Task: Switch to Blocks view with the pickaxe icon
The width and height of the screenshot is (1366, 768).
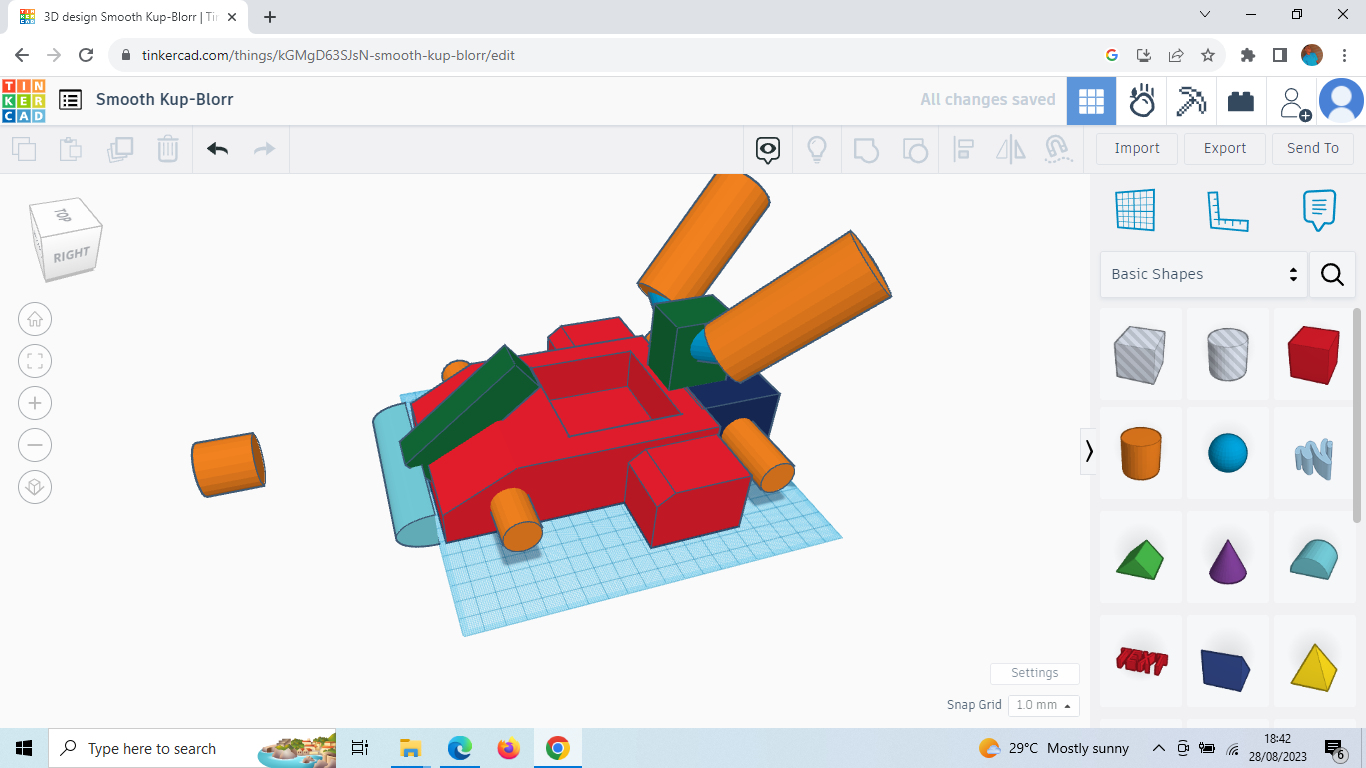Action: tap(1191, 100)
